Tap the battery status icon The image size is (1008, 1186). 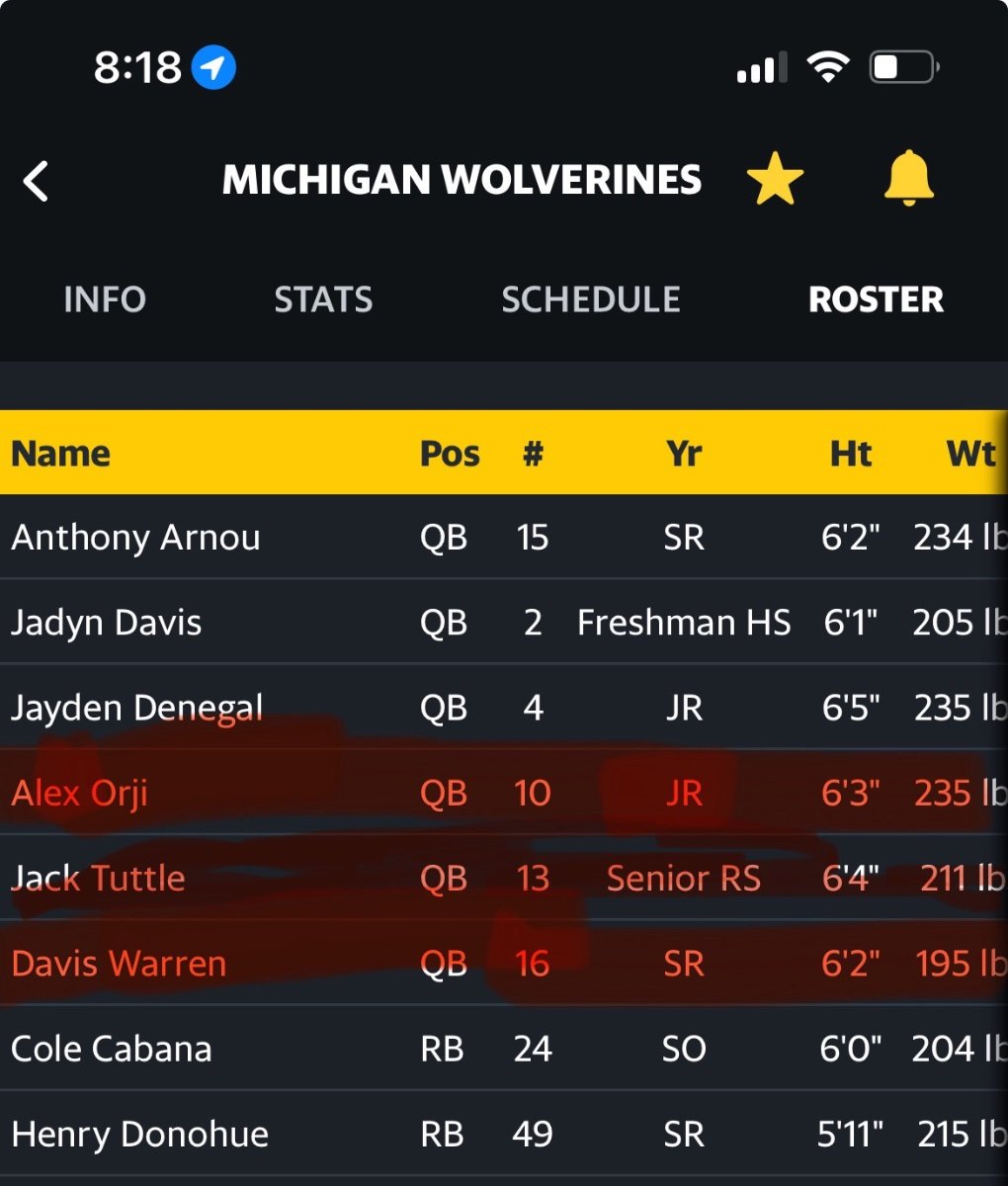click(903, 67)
